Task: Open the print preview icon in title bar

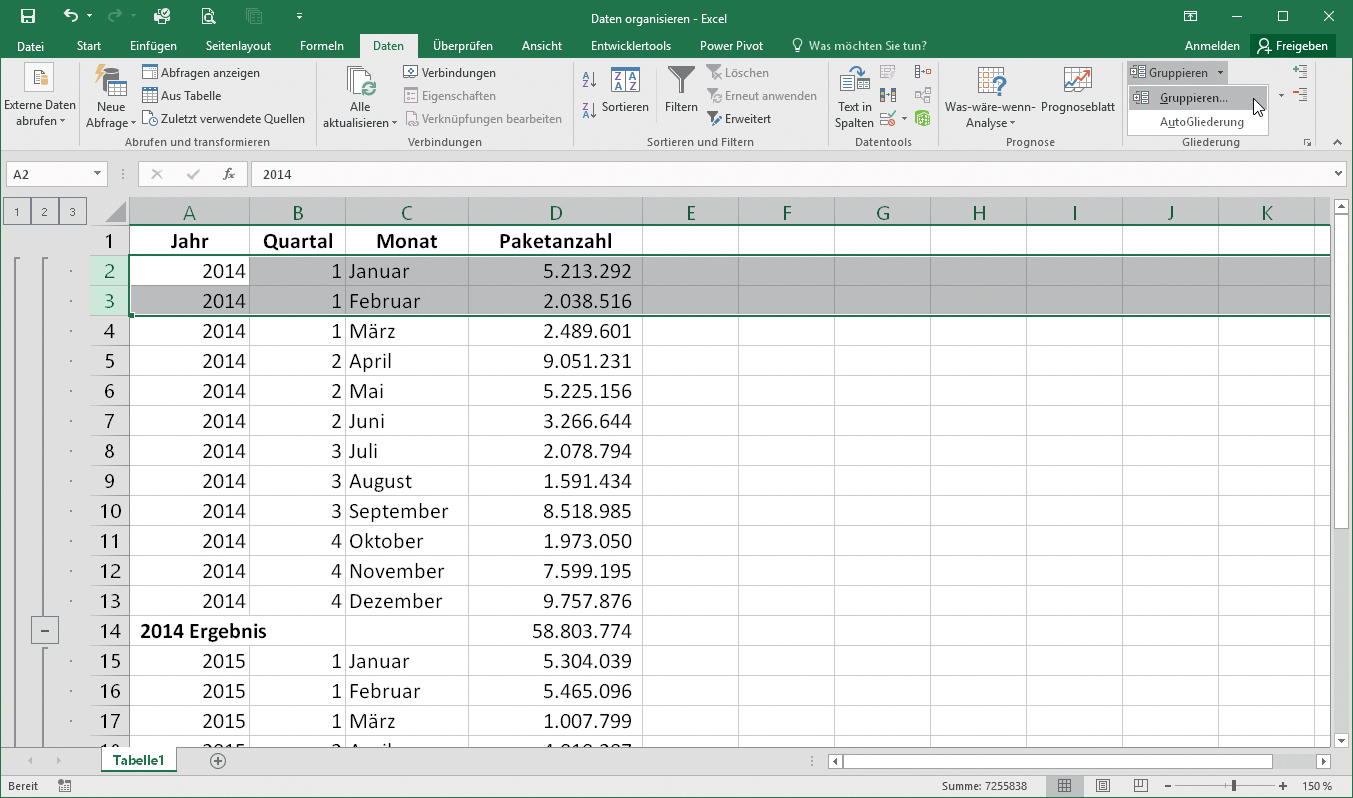Action: point(207,16)
